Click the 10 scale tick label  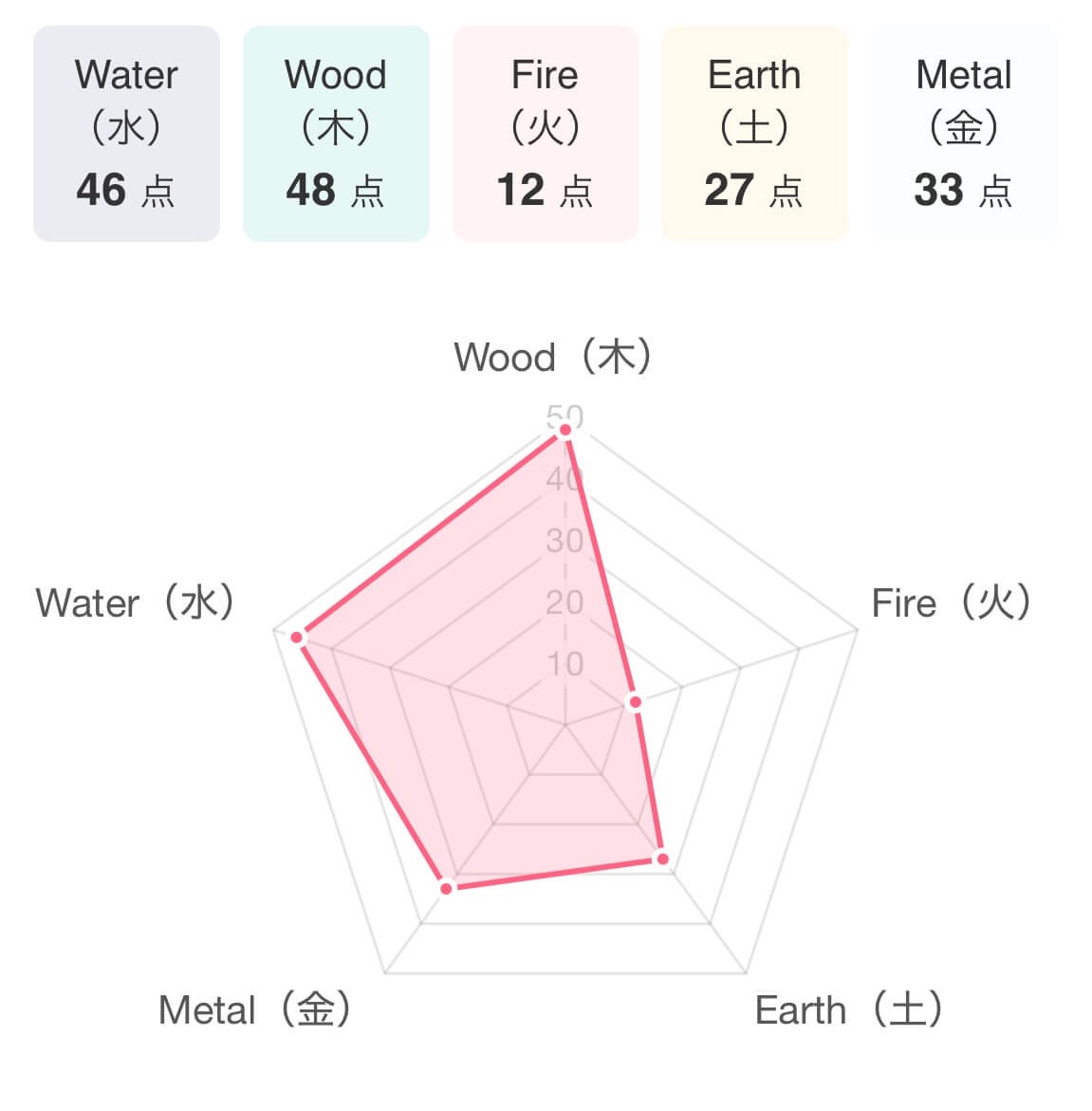565,664
